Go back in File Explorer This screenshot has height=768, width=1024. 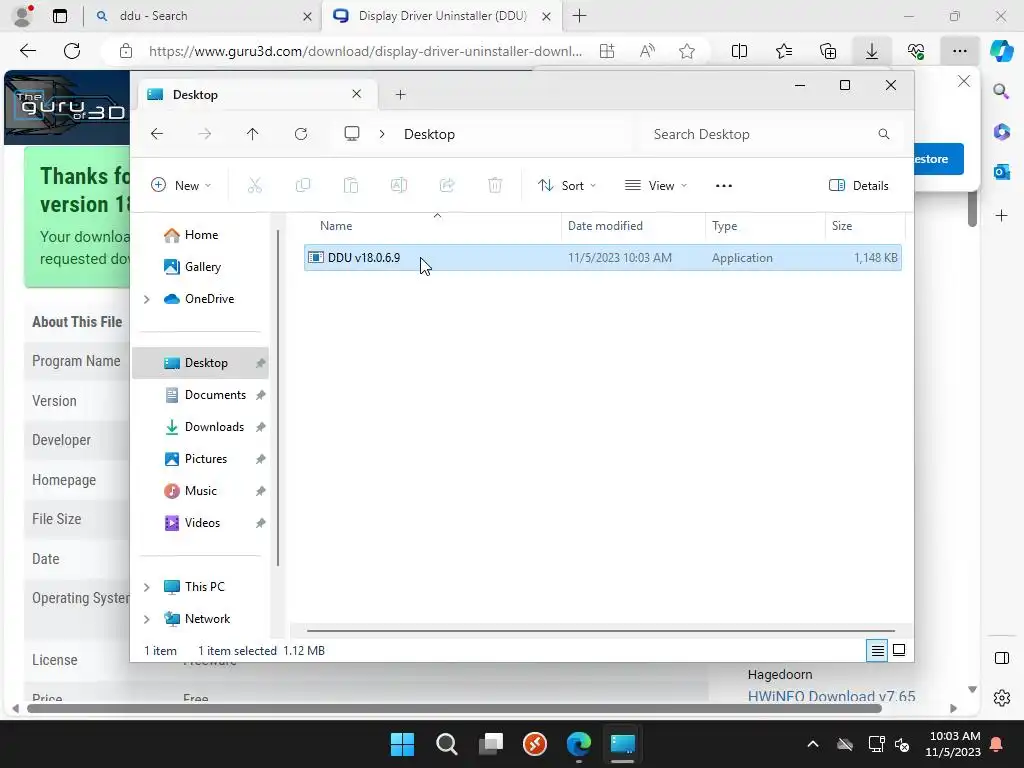click(x=157, y=134)
